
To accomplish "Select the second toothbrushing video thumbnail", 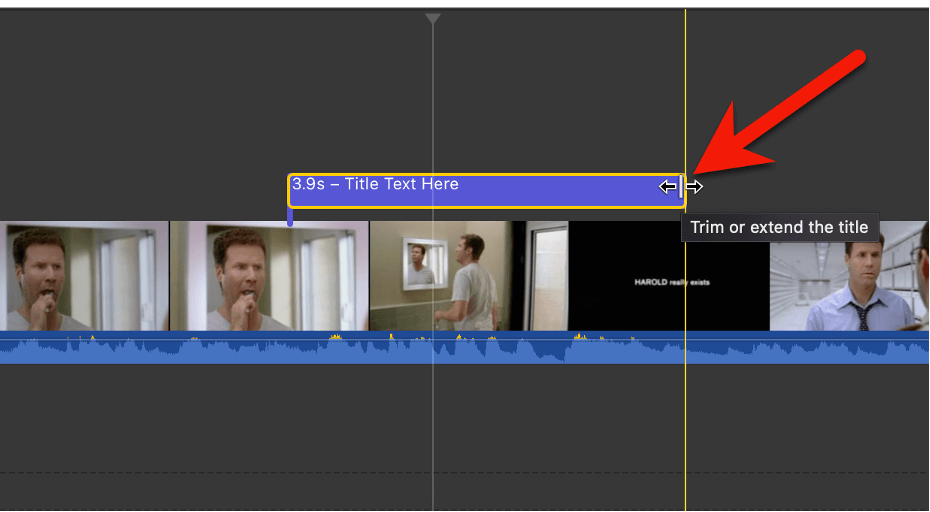I will pyautogui.click(x=270, y=276).
